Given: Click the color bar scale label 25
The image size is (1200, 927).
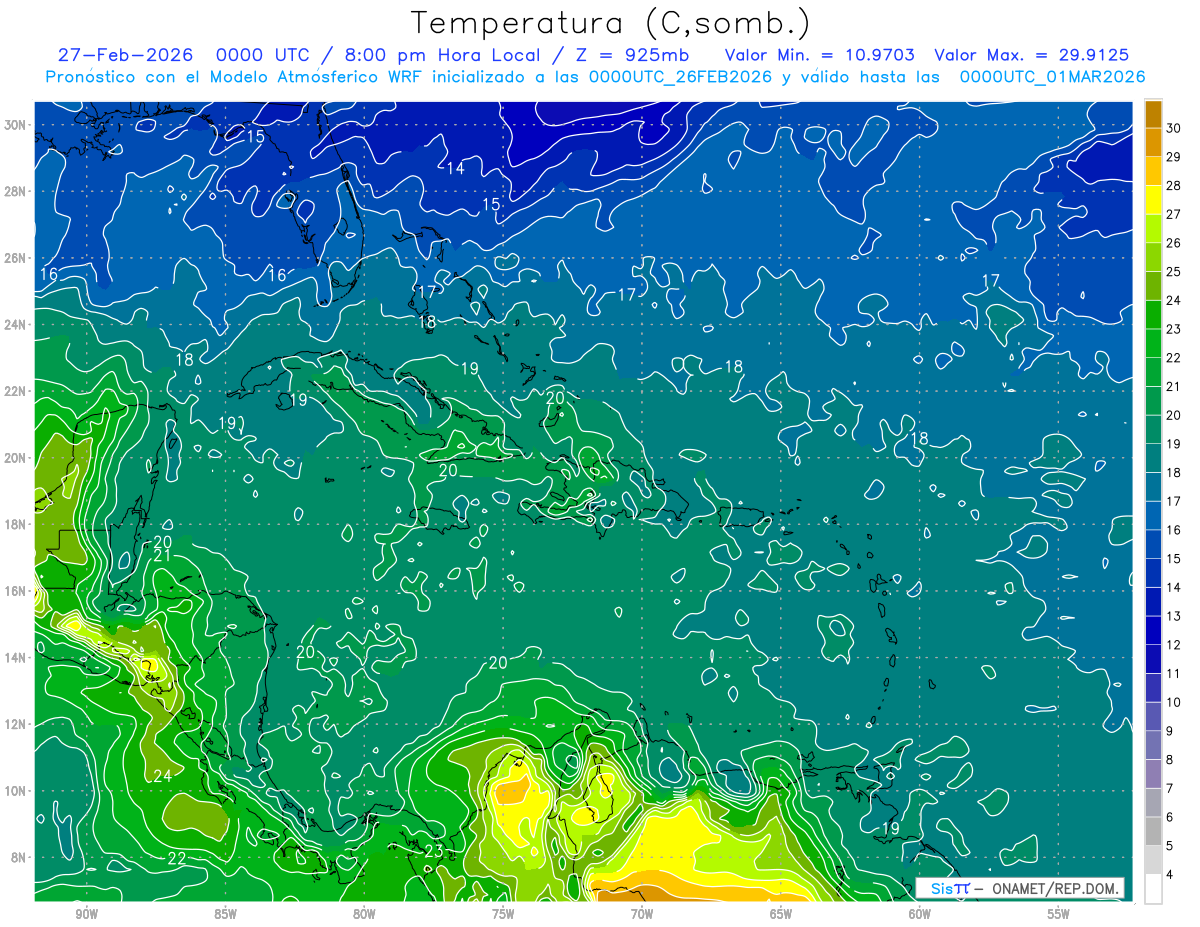Looking at the screenshot, I should click(1174, 271).
